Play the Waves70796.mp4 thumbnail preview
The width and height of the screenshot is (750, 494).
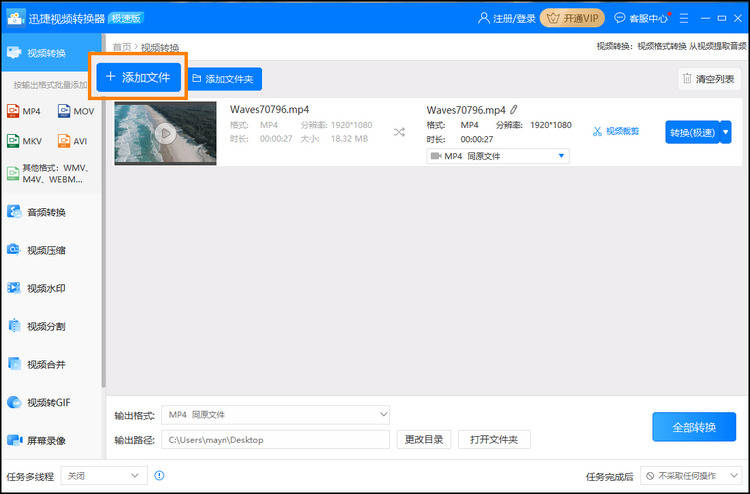coord(165,133)
